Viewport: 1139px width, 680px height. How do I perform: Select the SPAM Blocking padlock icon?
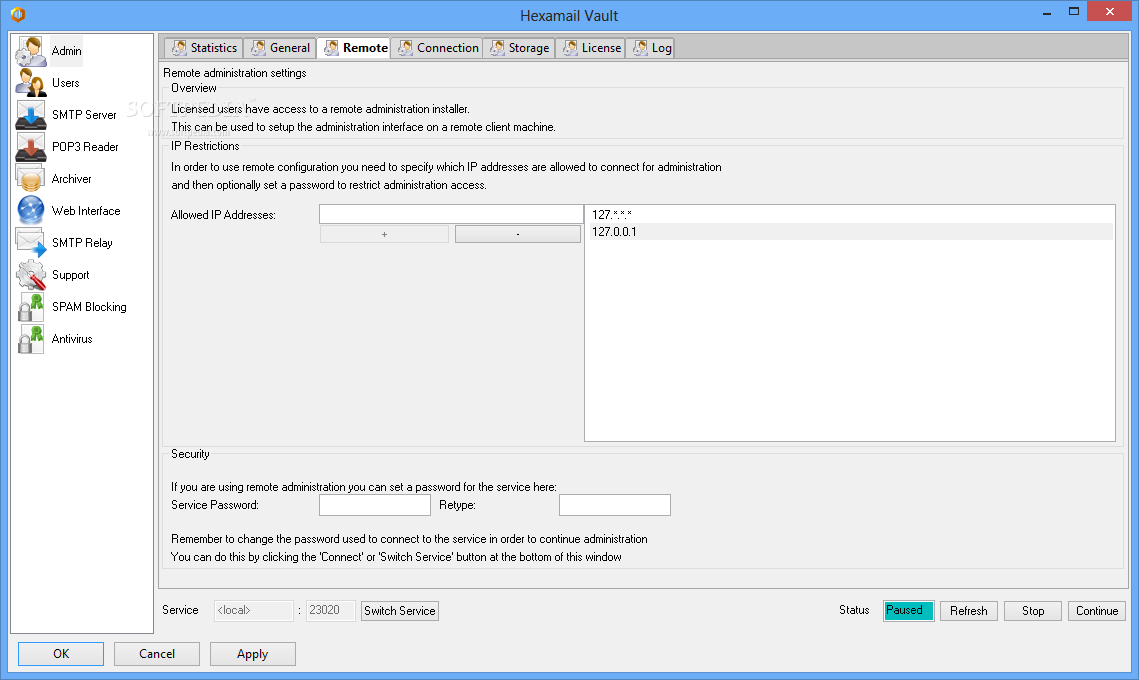pyautogui.click(x=31, y=307)
